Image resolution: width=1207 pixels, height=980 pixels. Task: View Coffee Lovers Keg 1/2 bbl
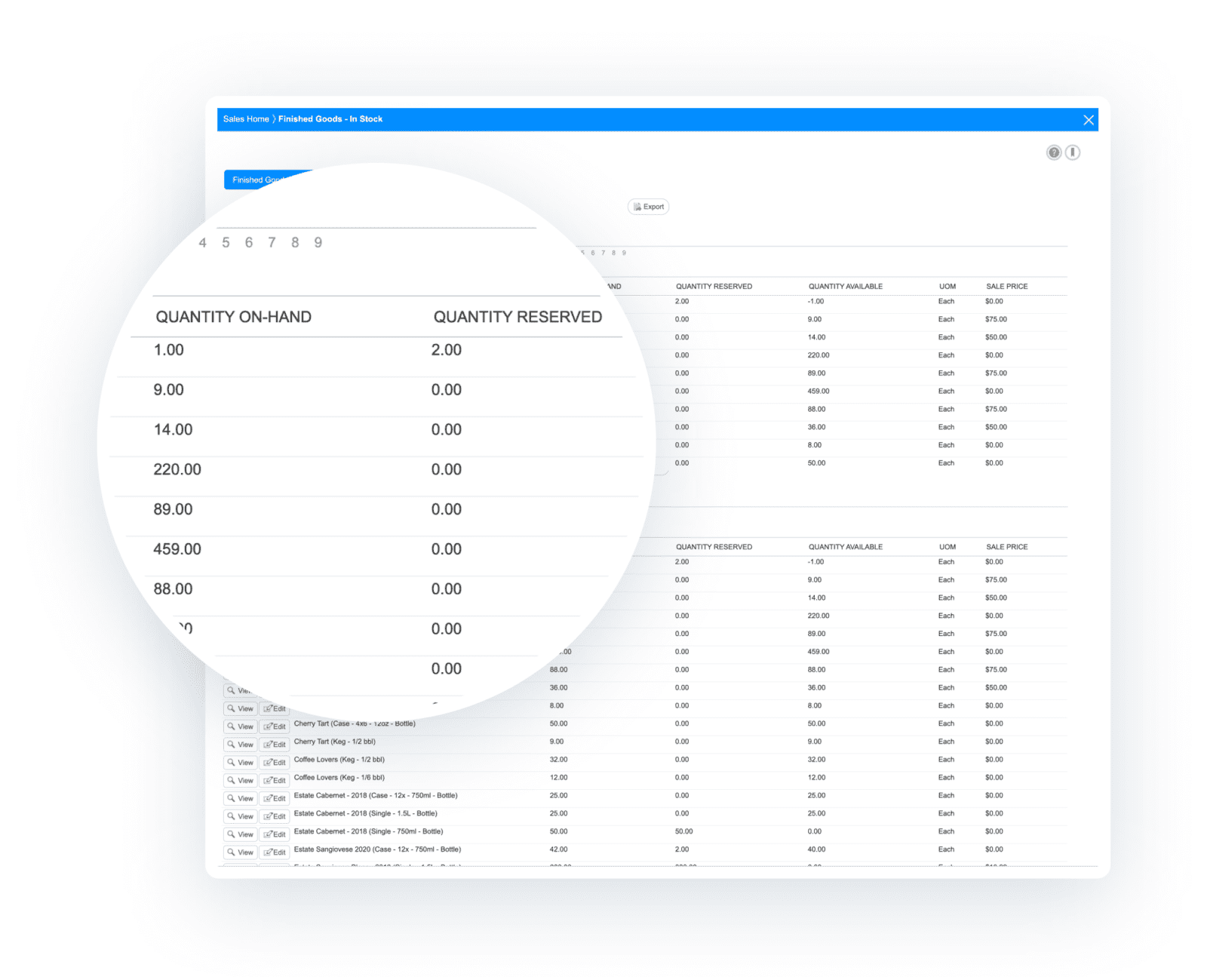click(x=241, y=763)
